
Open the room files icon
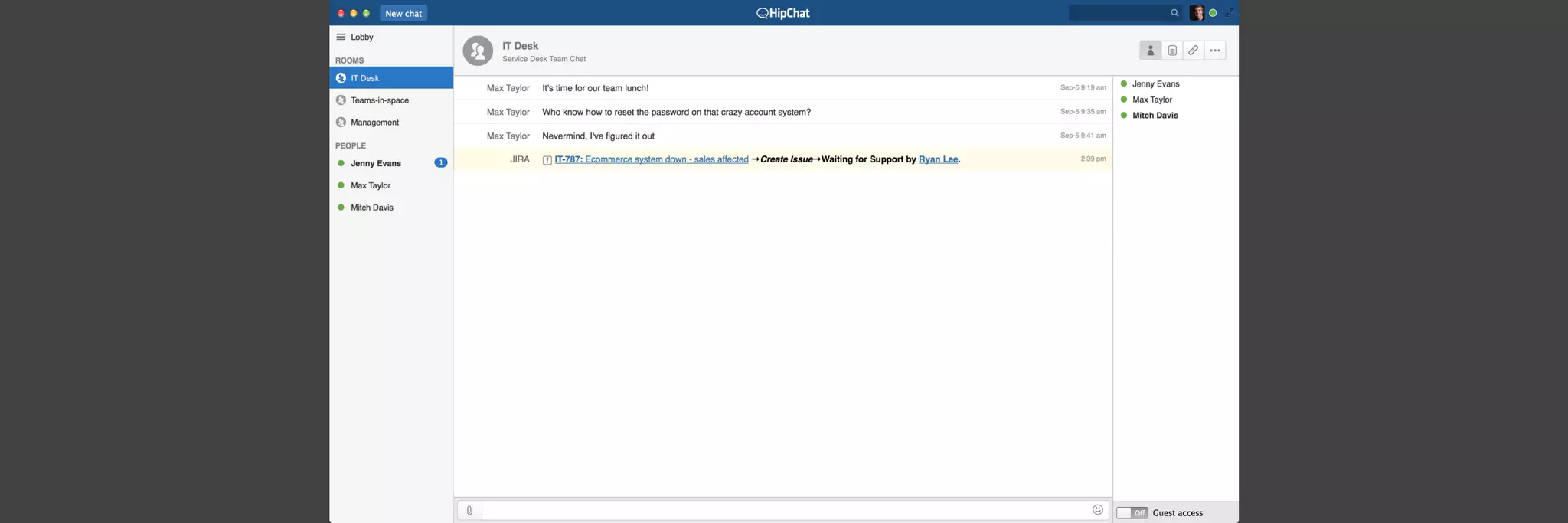(x=1172, y=51)
